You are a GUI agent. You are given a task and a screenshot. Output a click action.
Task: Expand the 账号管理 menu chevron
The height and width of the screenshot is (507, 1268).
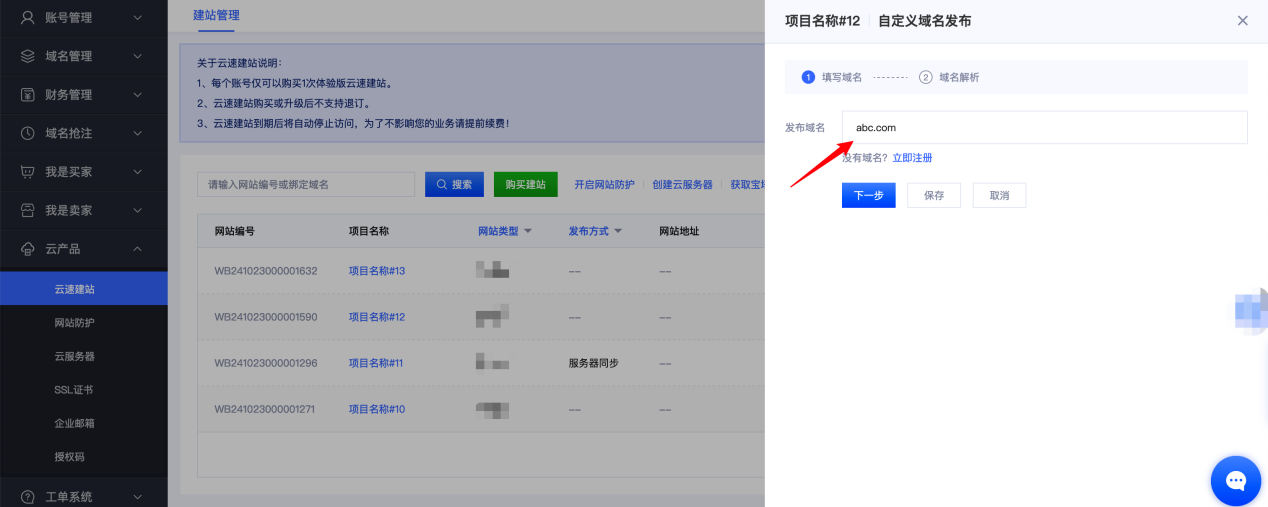coord(137,18)
